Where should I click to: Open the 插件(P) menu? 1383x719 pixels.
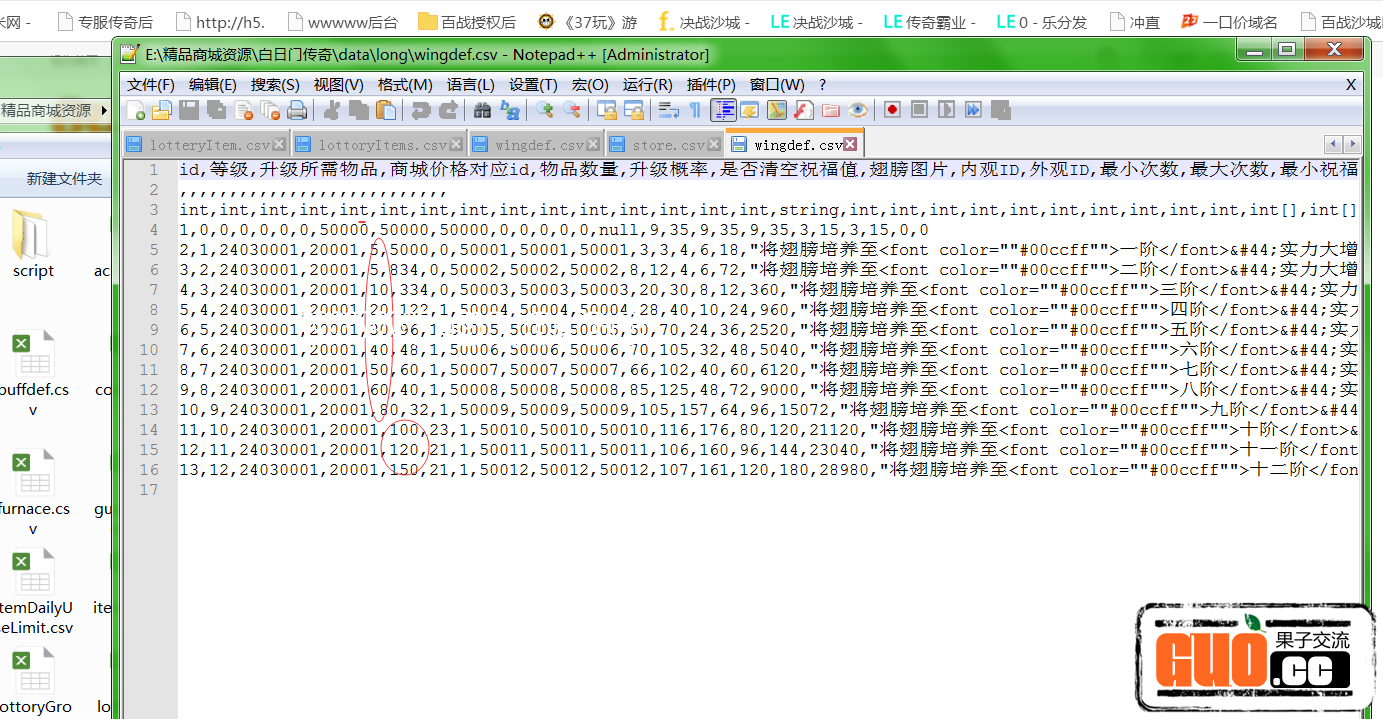click(x=711, y=85)
